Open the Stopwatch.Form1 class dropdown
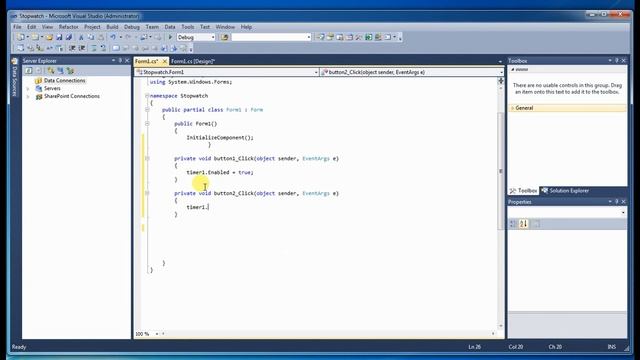This screenshot has width=640, height=360. pyautogui.click(x=316, y=72)
